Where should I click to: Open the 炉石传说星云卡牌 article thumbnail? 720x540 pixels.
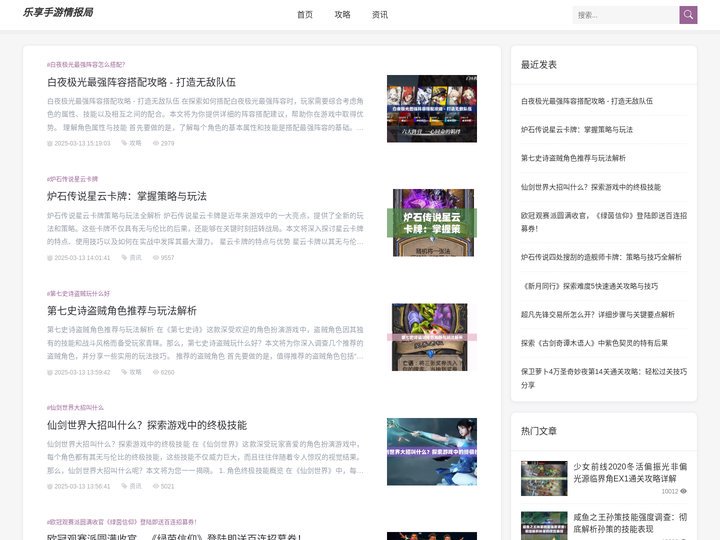pyautogui.click(x=432, y=223)
